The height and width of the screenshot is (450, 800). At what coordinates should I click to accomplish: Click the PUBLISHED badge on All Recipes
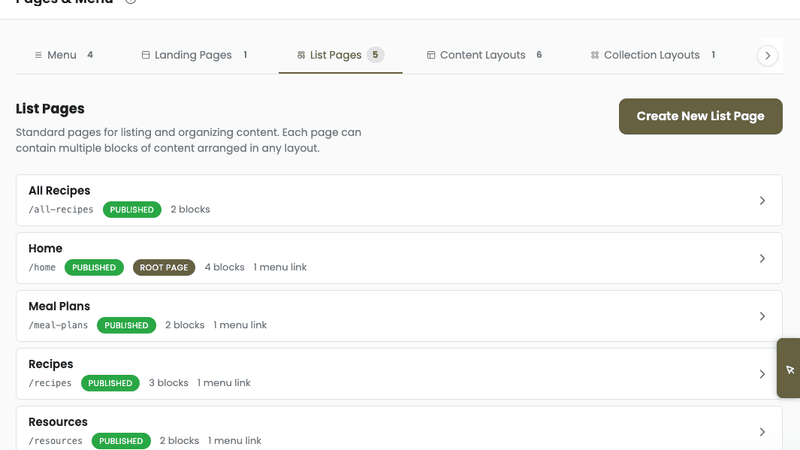click(132, 210)
